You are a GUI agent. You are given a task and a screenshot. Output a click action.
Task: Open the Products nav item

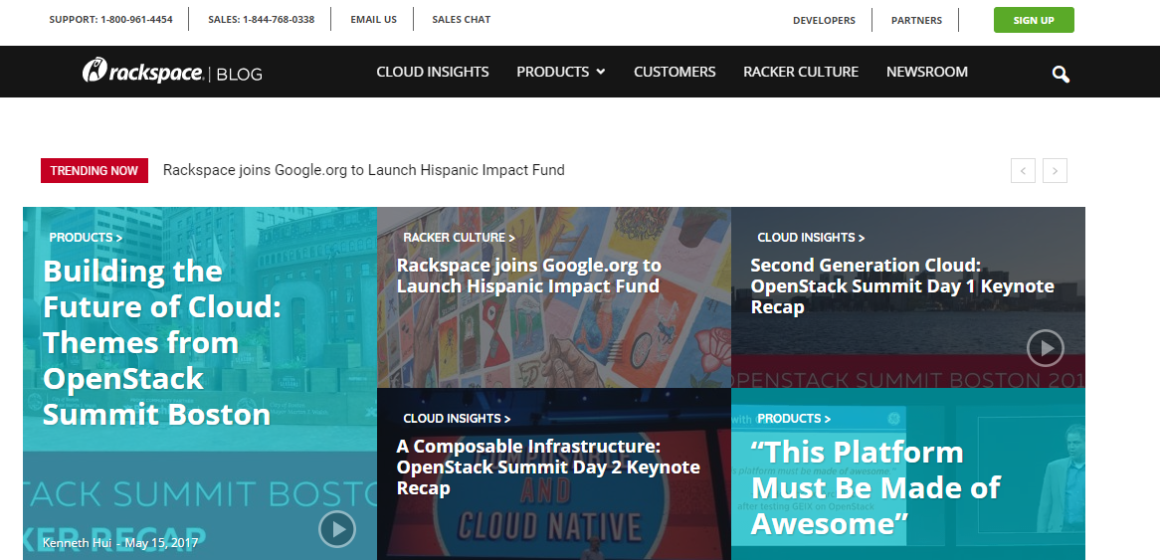click(x=553, y=72)
